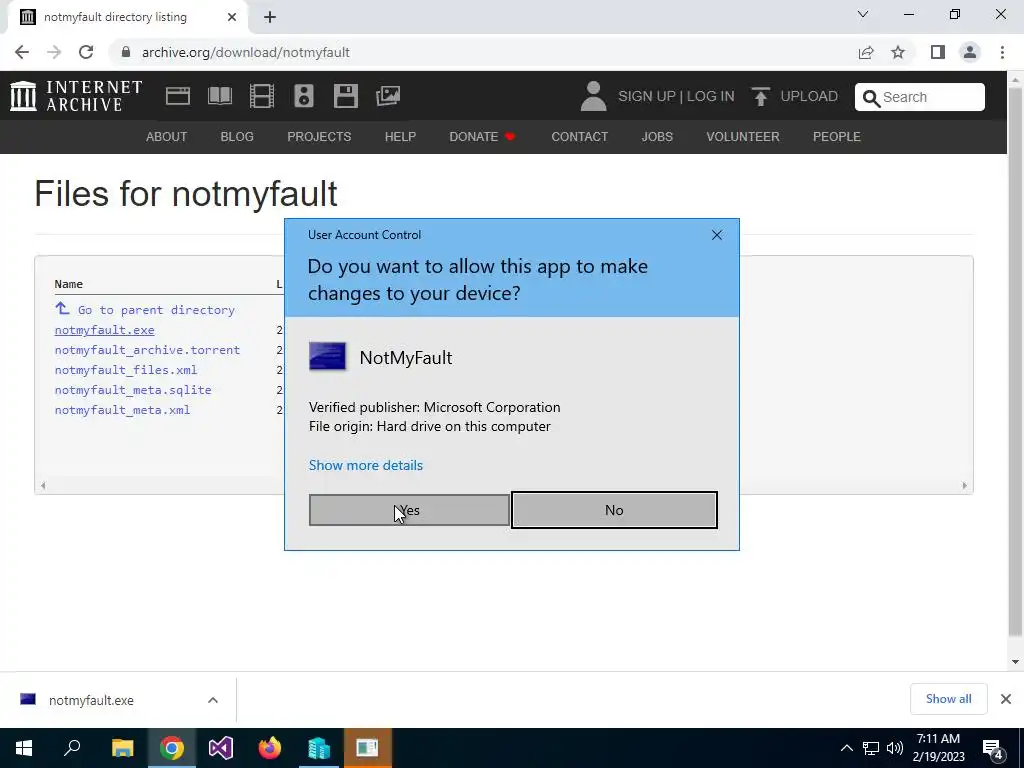Open Chrome three-dot menu
Image resolution: width=1024 pixels, height=768 pixels.
pyautogui.click(x=1002, y=52)
